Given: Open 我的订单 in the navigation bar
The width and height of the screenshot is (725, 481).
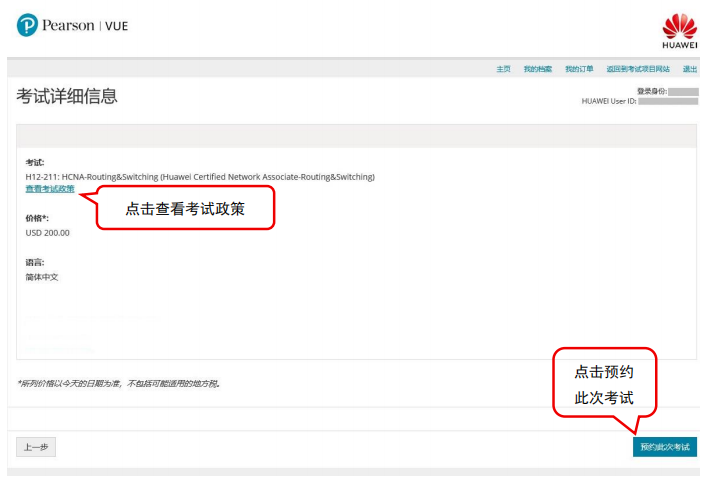Looking at the screenshot, I should coord(578,69).
